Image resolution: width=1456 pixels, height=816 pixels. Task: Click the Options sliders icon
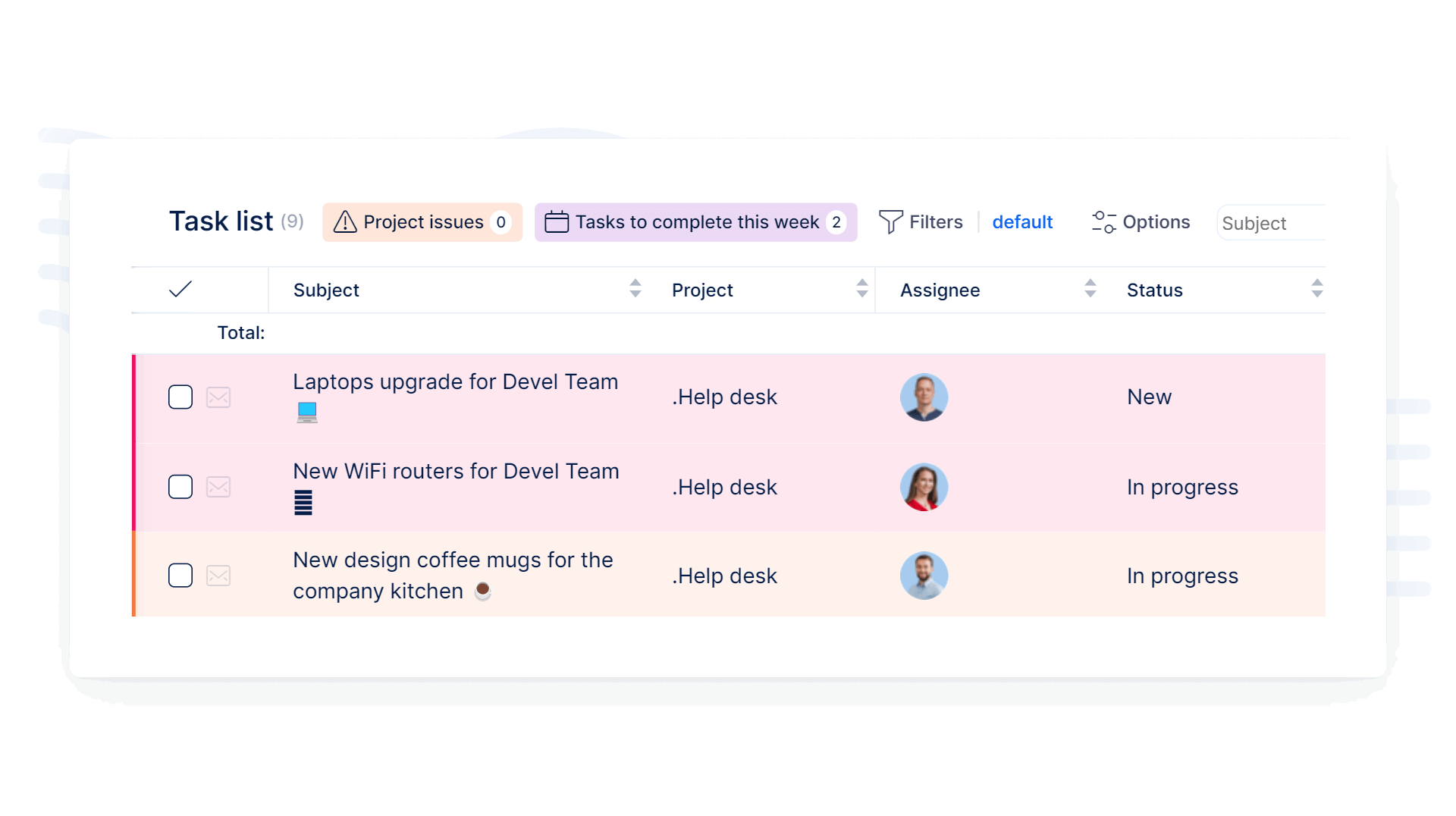coord(1103,222)
